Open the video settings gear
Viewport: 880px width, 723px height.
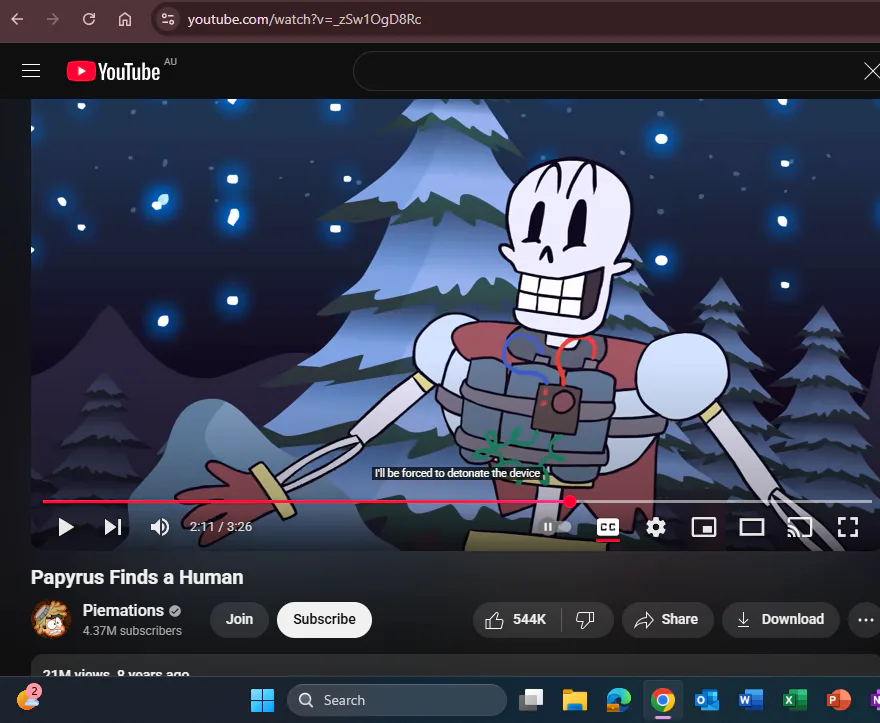[656, 527]
